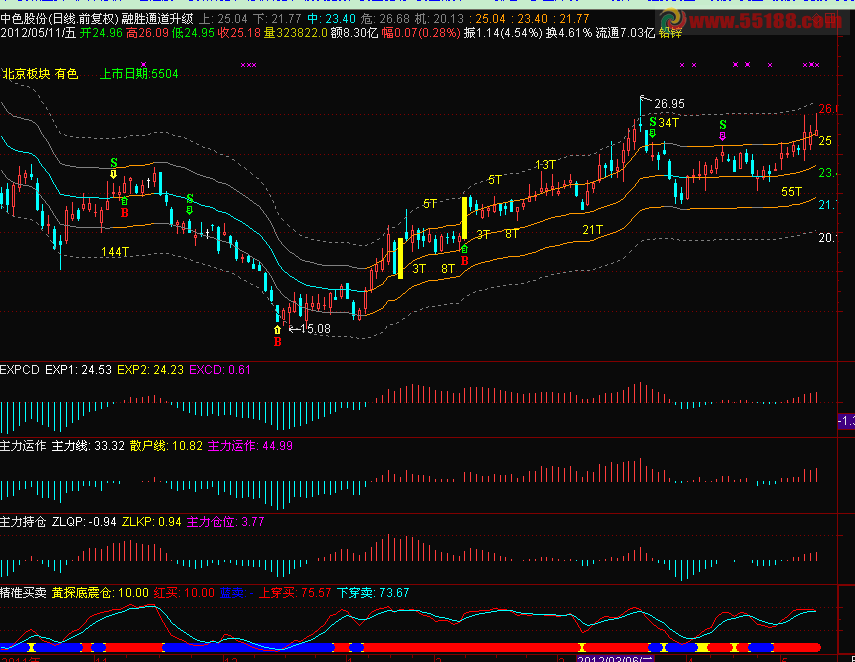
Task: Click the 散户线: 10.82 value
Action: coord(166,446)
